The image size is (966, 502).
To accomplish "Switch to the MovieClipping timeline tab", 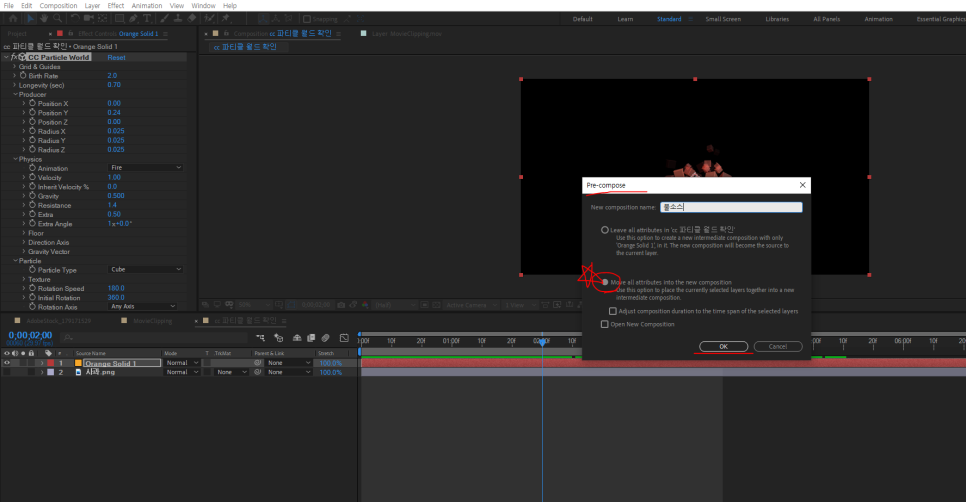I will [152, 320].
